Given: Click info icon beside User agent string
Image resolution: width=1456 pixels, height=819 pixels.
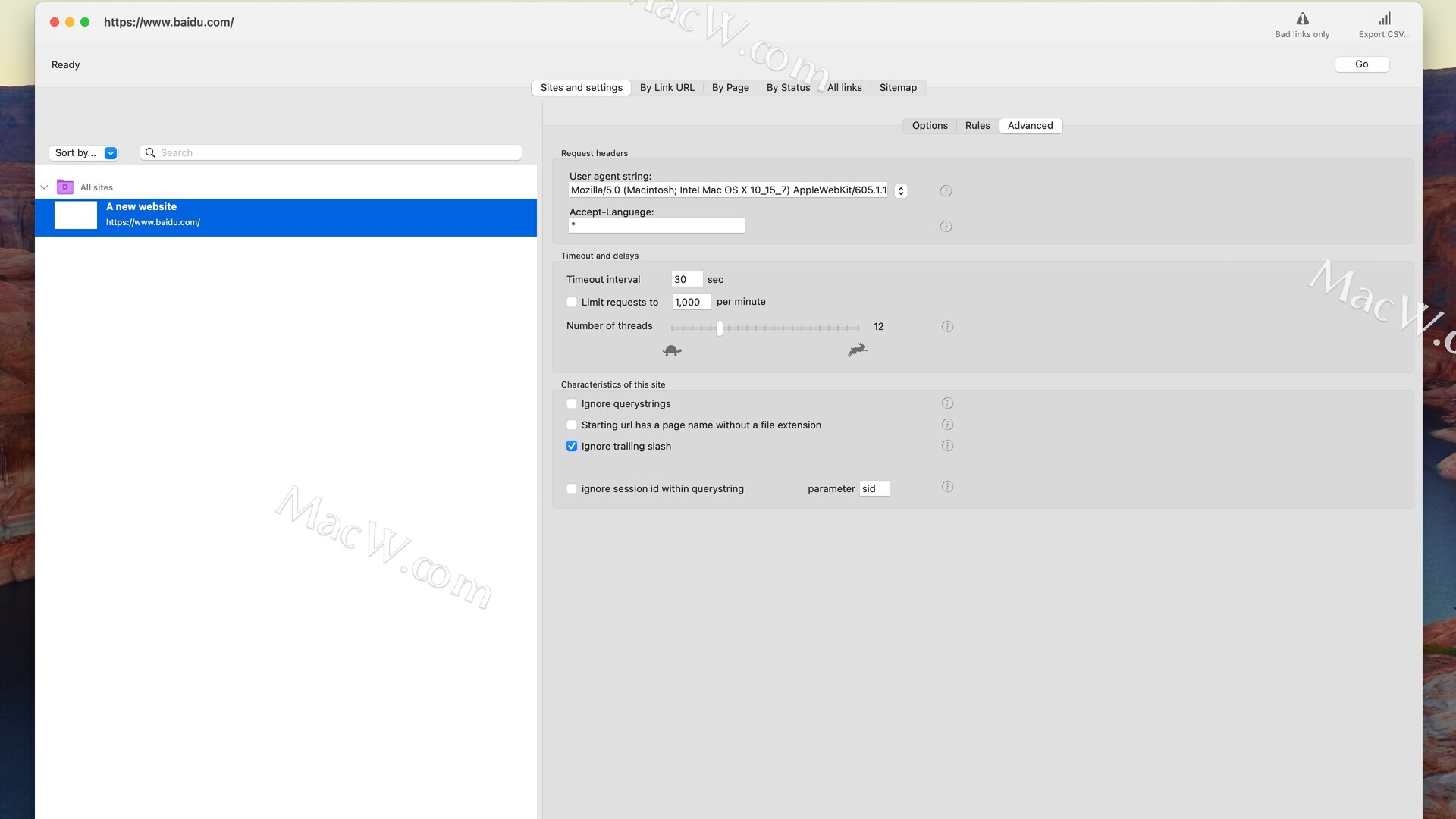Looking at the screenshot, I should pos(946,191).
